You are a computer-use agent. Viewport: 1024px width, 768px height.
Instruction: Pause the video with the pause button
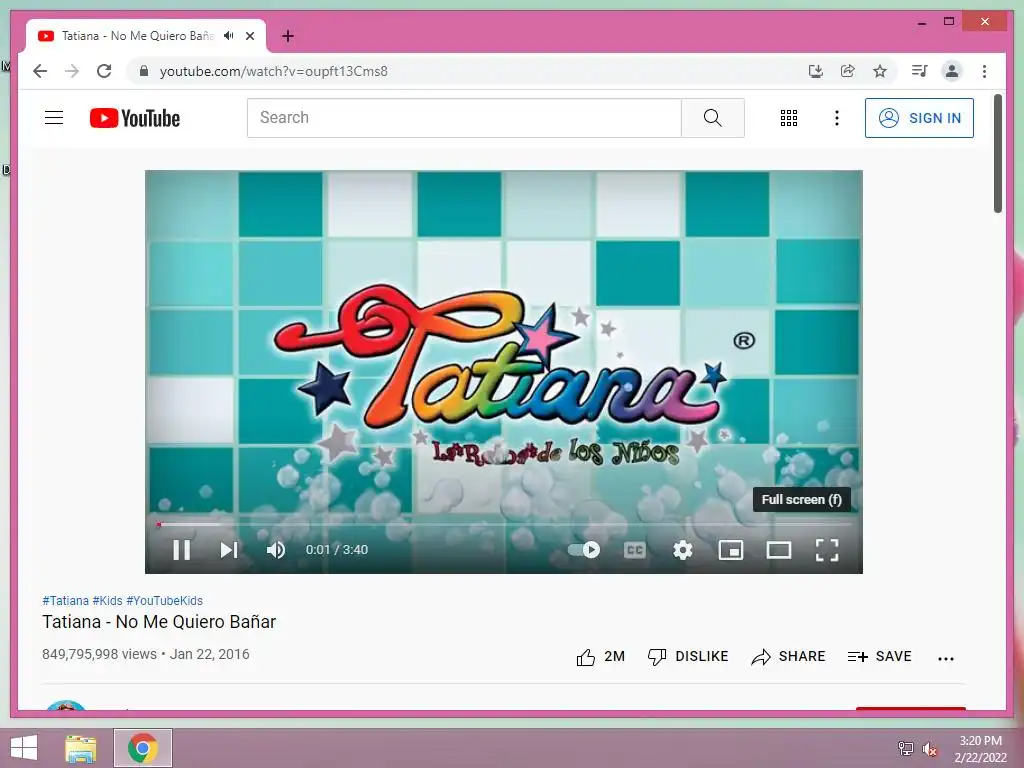pyautogui.click(x=182, y=550)
